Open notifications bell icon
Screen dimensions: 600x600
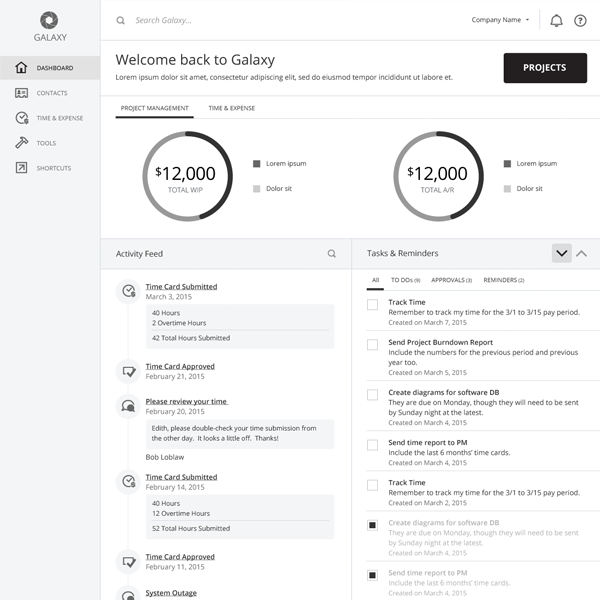tap(556, 20)
